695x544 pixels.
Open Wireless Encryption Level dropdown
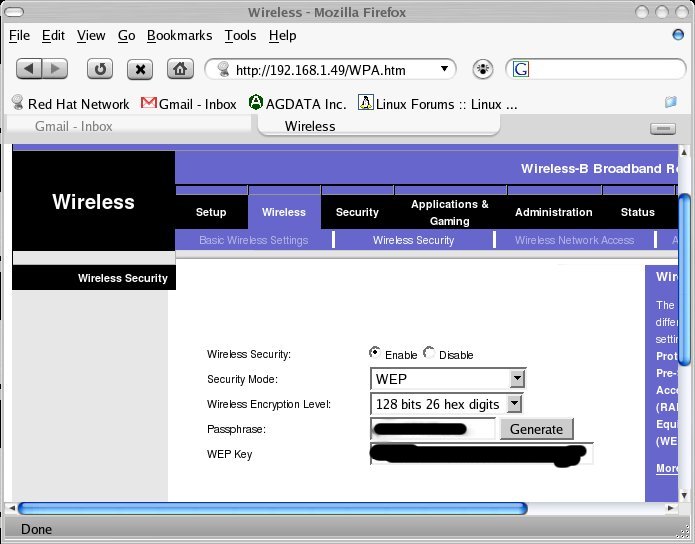tap(514, 404)
